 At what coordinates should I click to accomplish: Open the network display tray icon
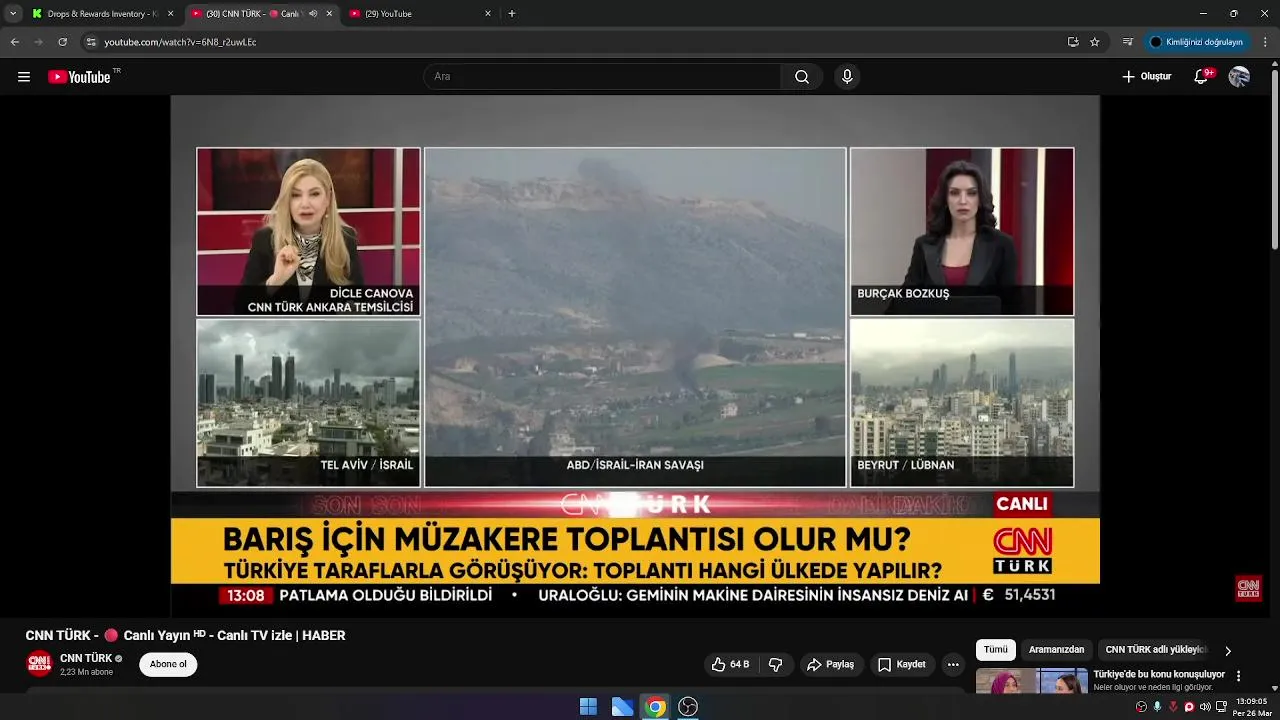tap(1221, 707)
